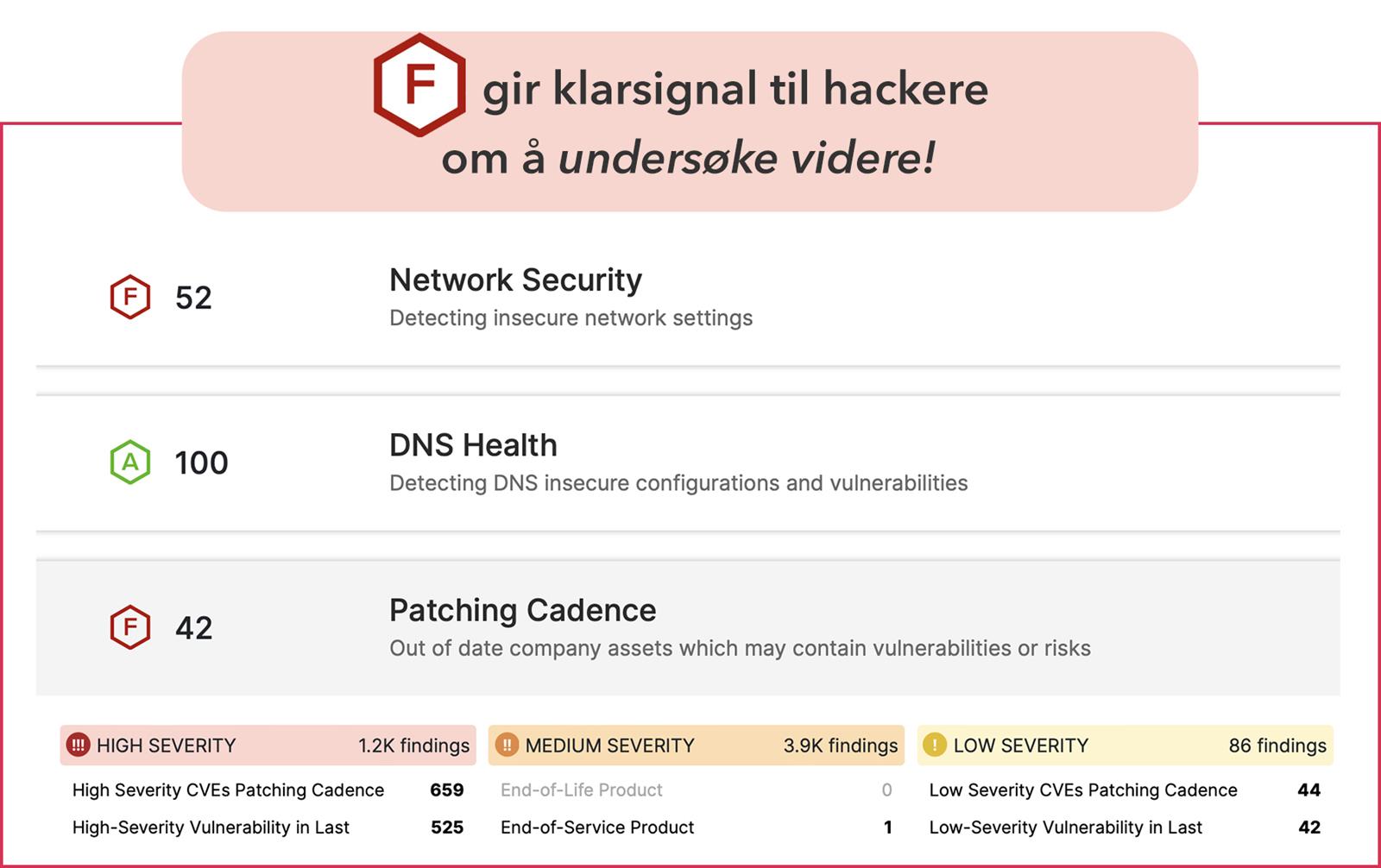Open the Low Severity findings header
Screen dimensions: 1381x868
pos(1126,745)
